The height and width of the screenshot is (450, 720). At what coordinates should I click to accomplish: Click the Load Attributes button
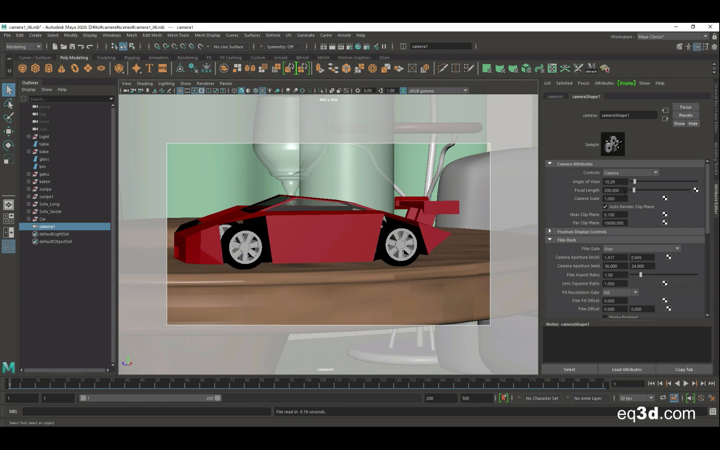click(x=626, y=369)
